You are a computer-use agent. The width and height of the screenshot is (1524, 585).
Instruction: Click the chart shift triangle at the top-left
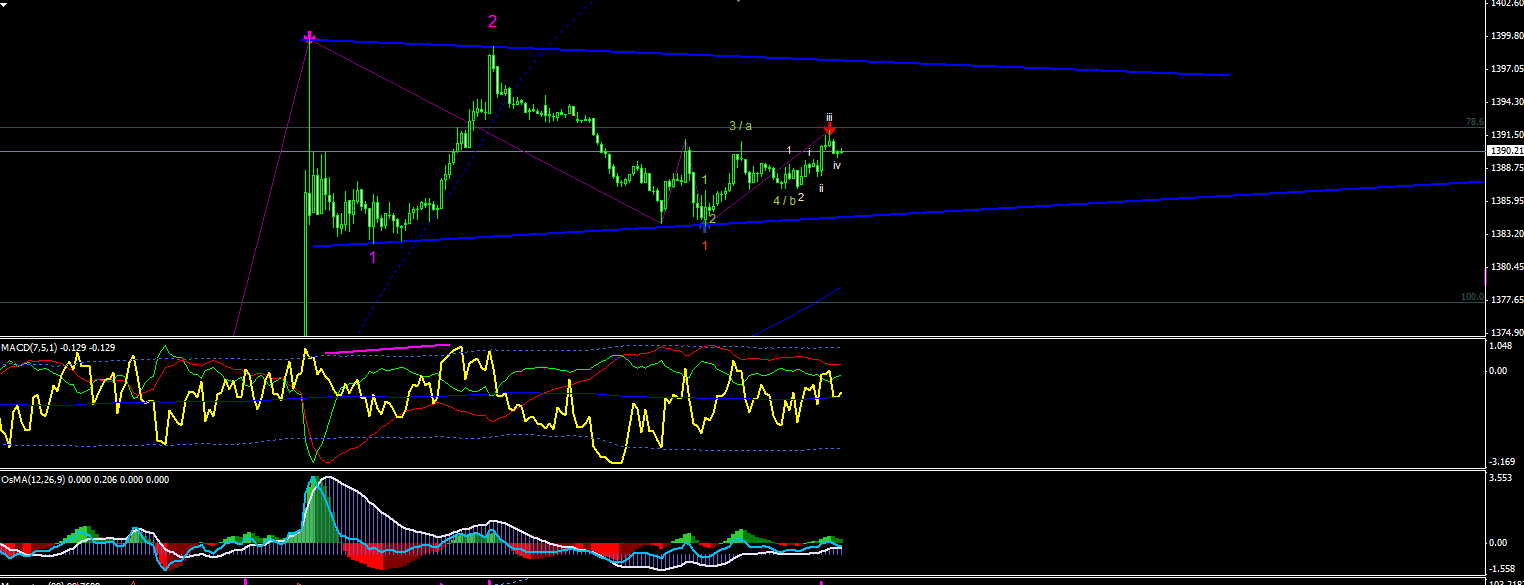[5, 3]
